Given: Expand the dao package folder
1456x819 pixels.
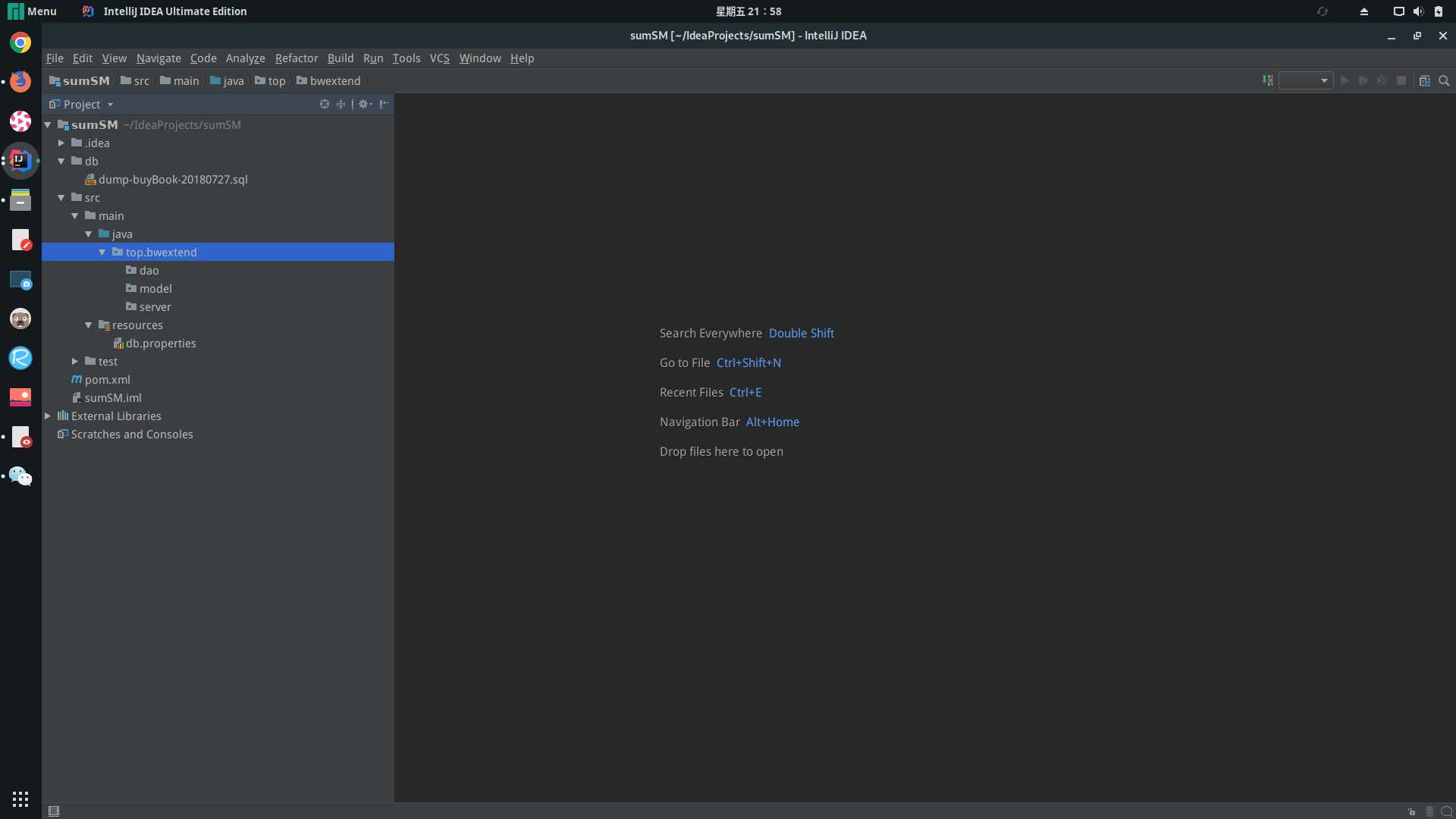Looking at the screenshot, I should tap(148, 269).
